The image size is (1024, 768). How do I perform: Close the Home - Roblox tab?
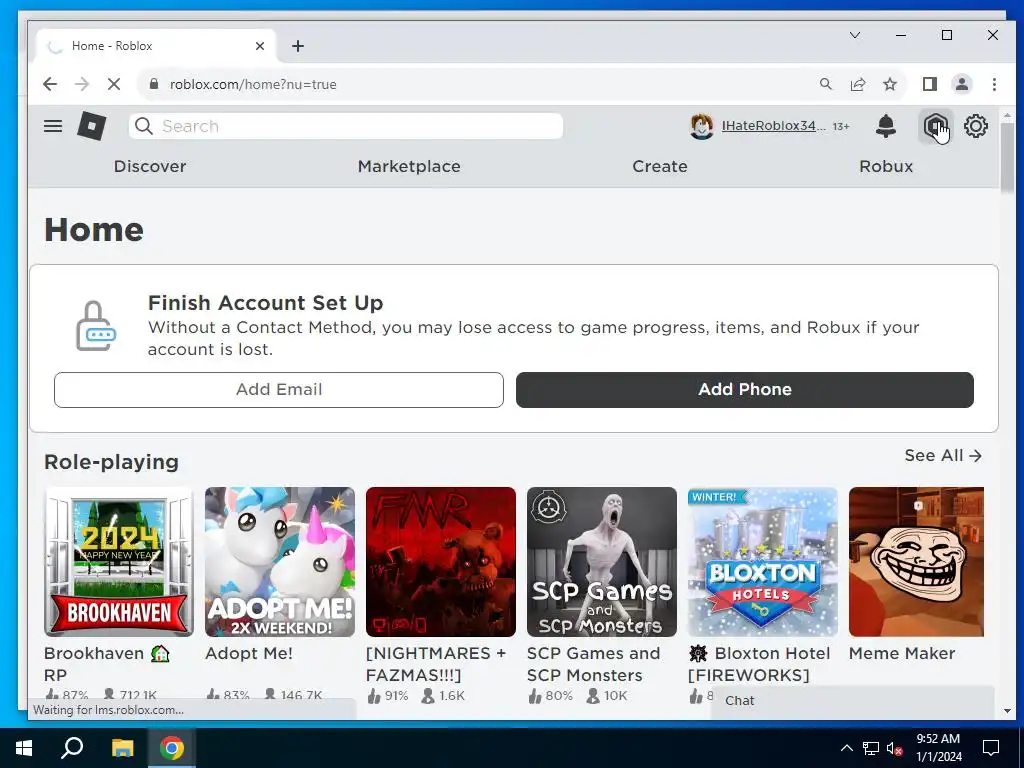point(260,46)
